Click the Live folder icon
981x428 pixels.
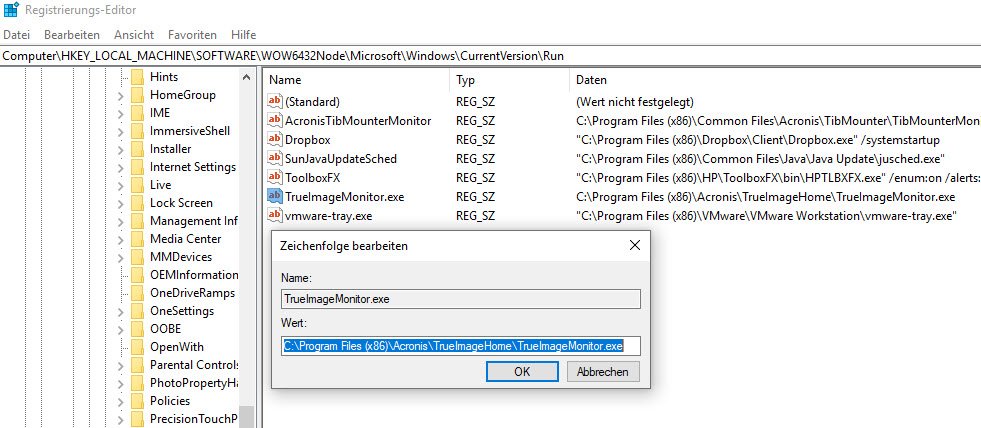click(138, 185)
